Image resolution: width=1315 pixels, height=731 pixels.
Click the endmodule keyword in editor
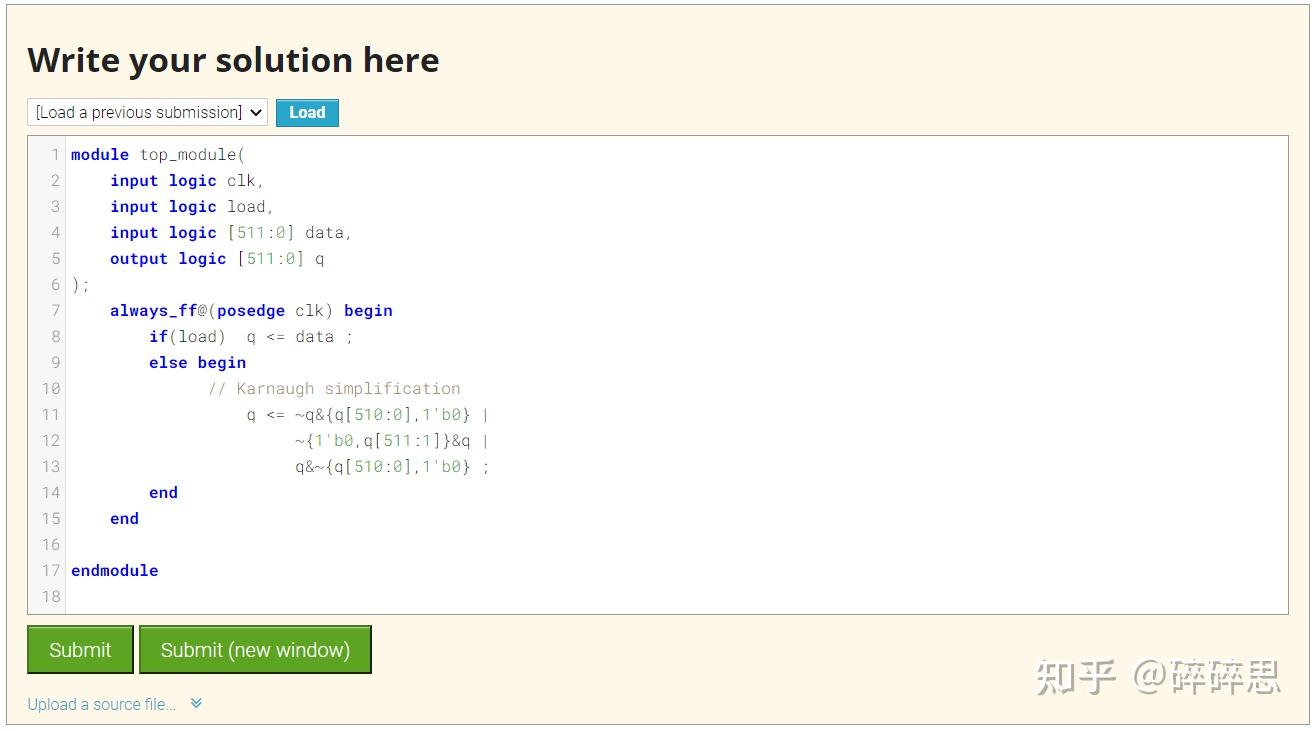[114, 570]
